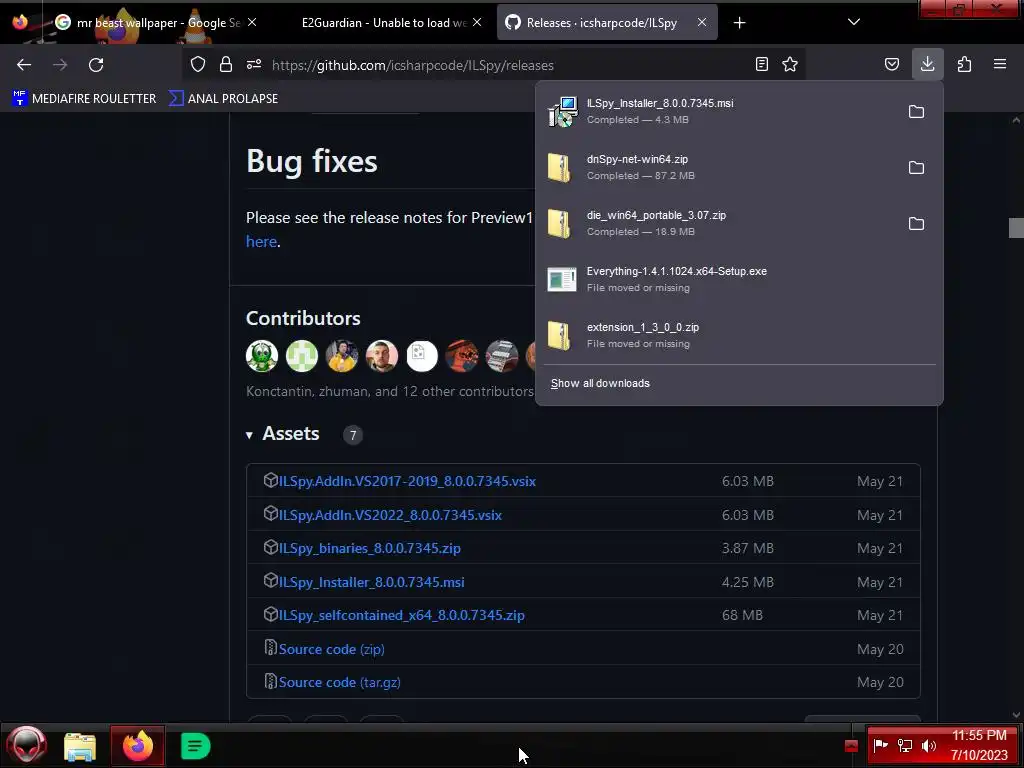Open Firefox application hamburger menu
Image resolution: width=1024 pixels, height=768 pixels.
[x=1000, y=64]
